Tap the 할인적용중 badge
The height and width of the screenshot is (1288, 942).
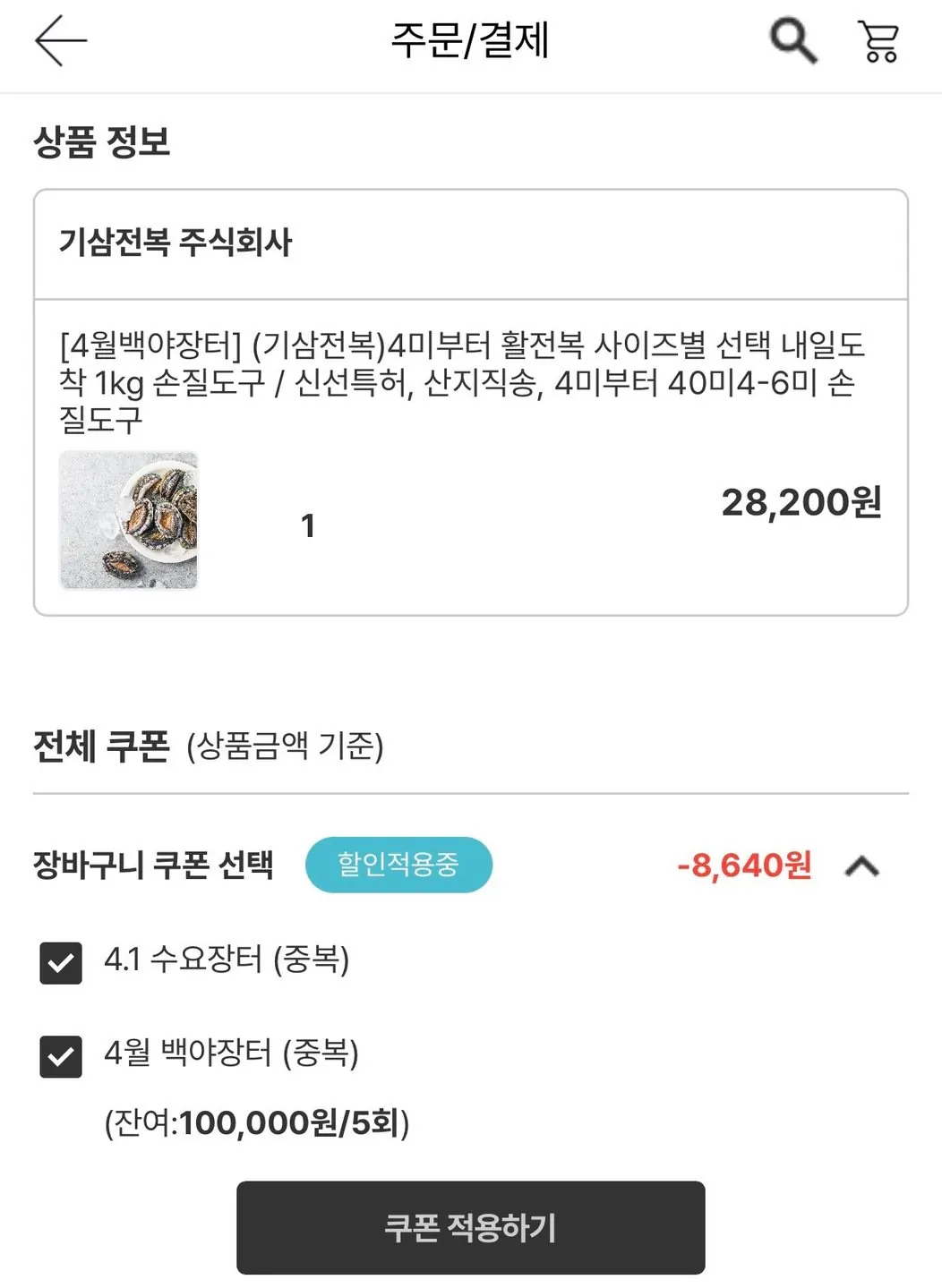click(x=398, y=865)
